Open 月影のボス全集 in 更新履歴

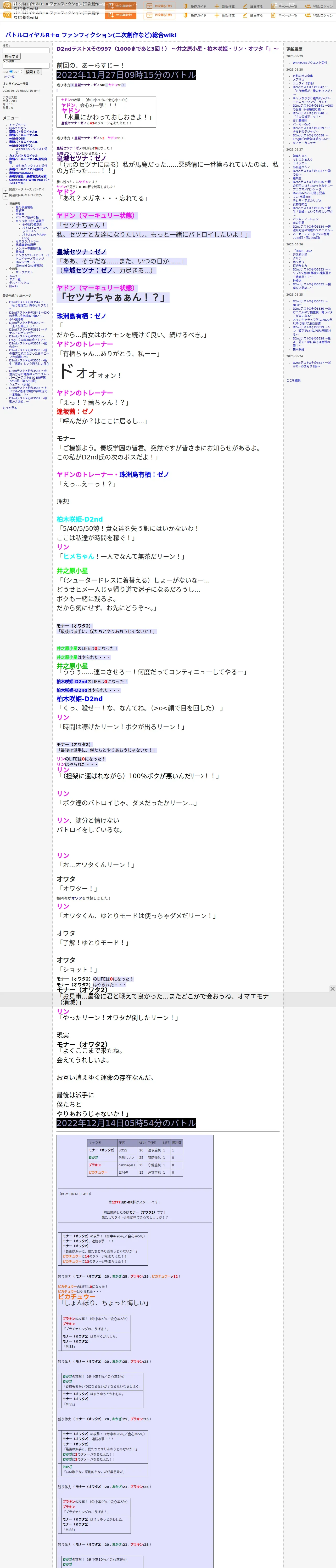[x=303, y=76]
